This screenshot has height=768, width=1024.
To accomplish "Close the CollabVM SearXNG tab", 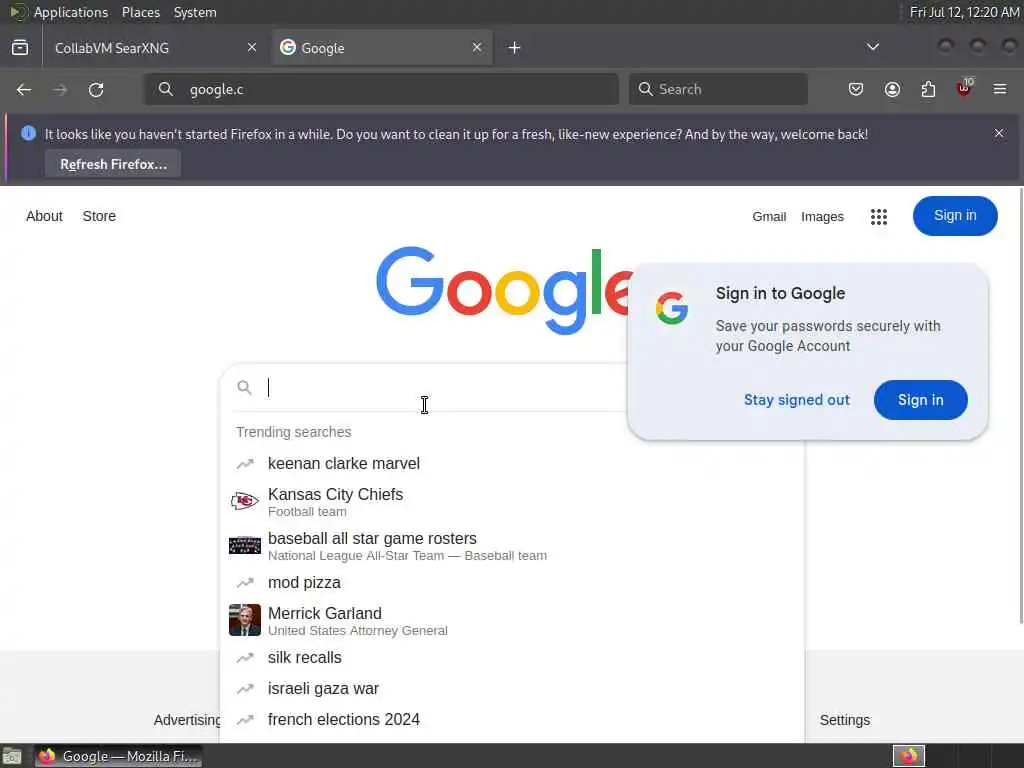I will 252,47.
